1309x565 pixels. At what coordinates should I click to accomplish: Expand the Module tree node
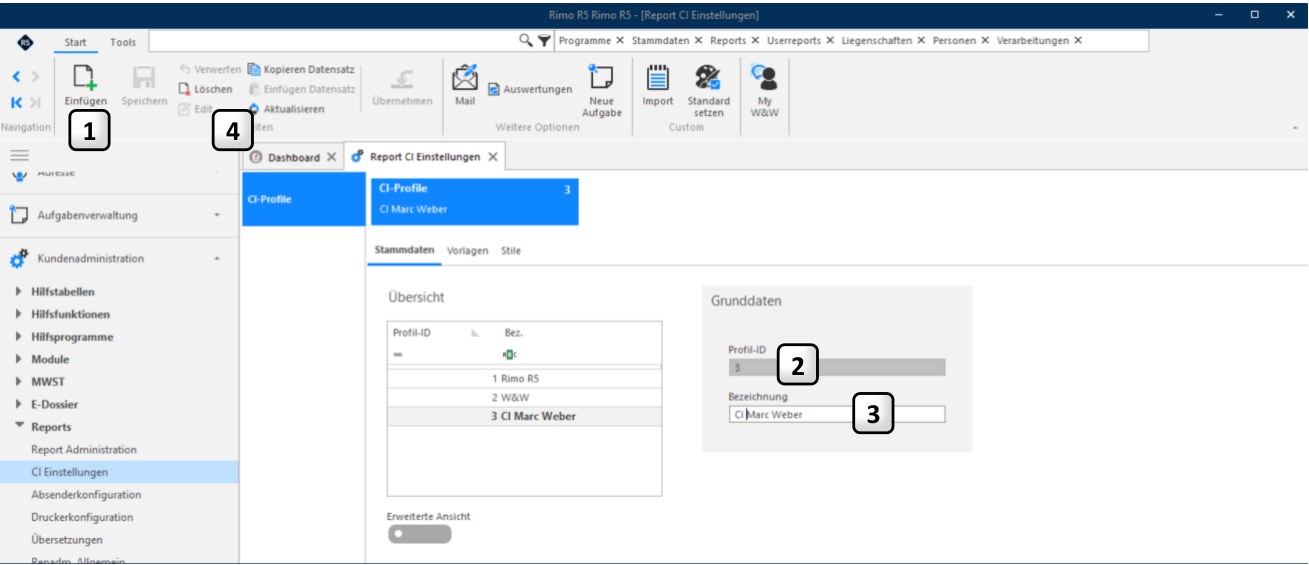[x=19, y=359]
